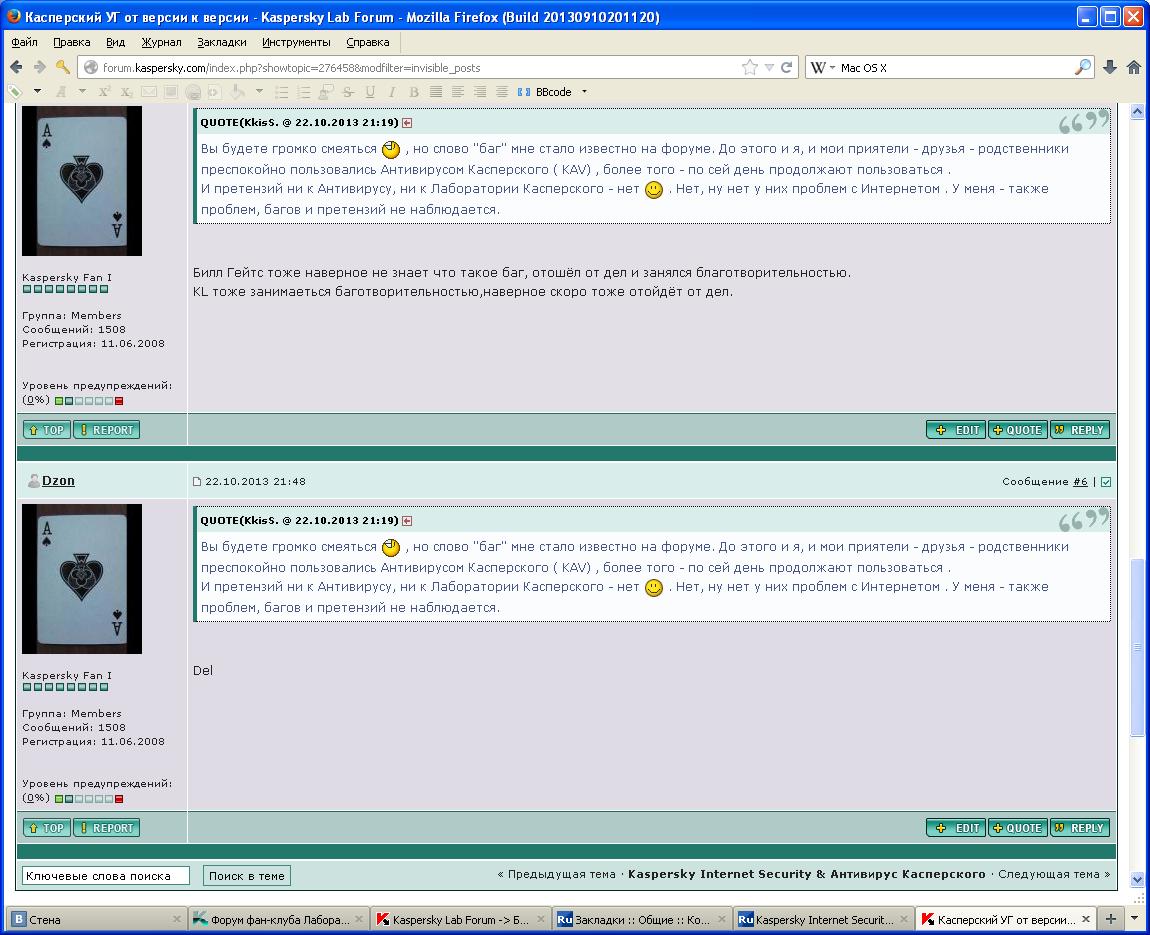Viewport: 1150px width, 935px height.
Task: Align text left in BBcode toolbar
Action: pyautogui.click(x=458, y=92)
